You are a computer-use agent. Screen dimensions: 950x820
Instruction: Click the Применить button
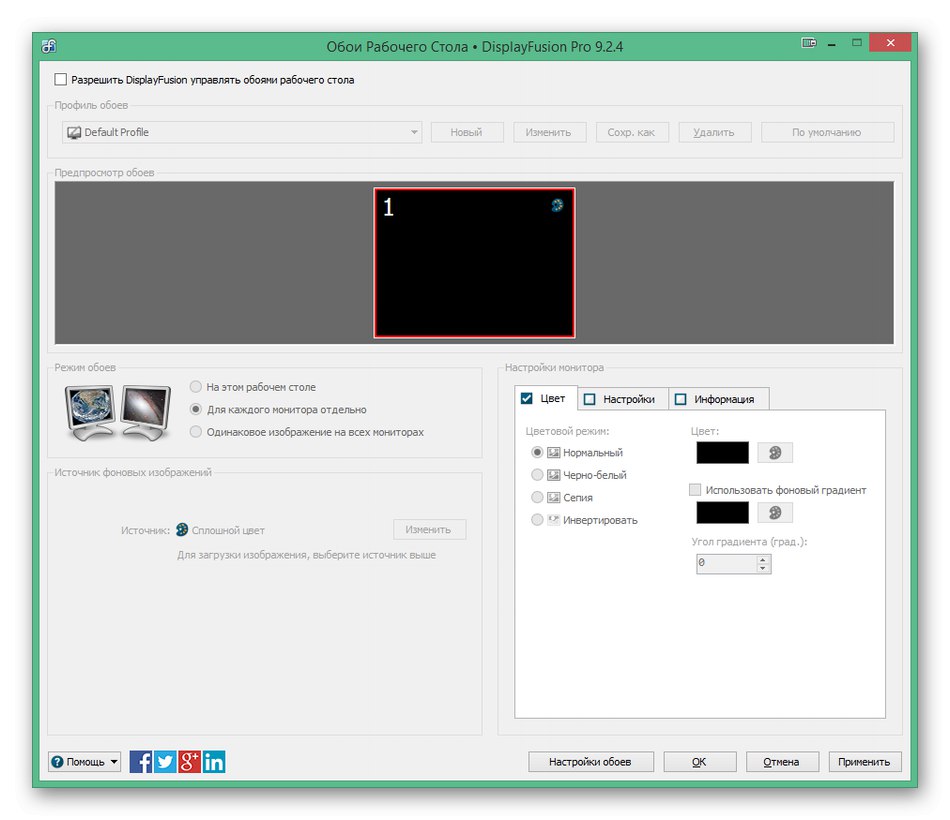(x=865, y=762)
